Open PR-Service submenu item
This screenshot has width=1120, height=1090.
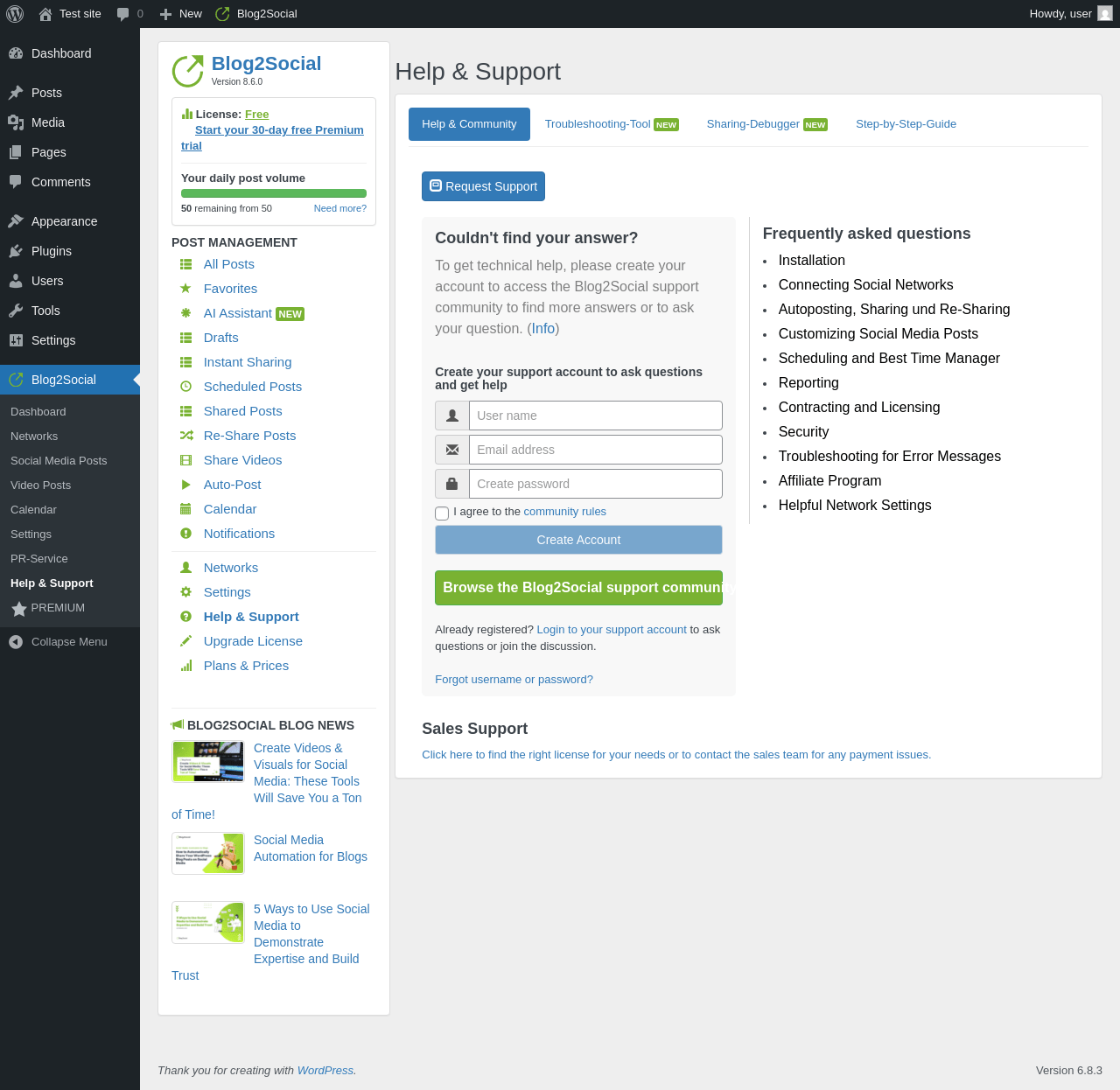point(38,559)
